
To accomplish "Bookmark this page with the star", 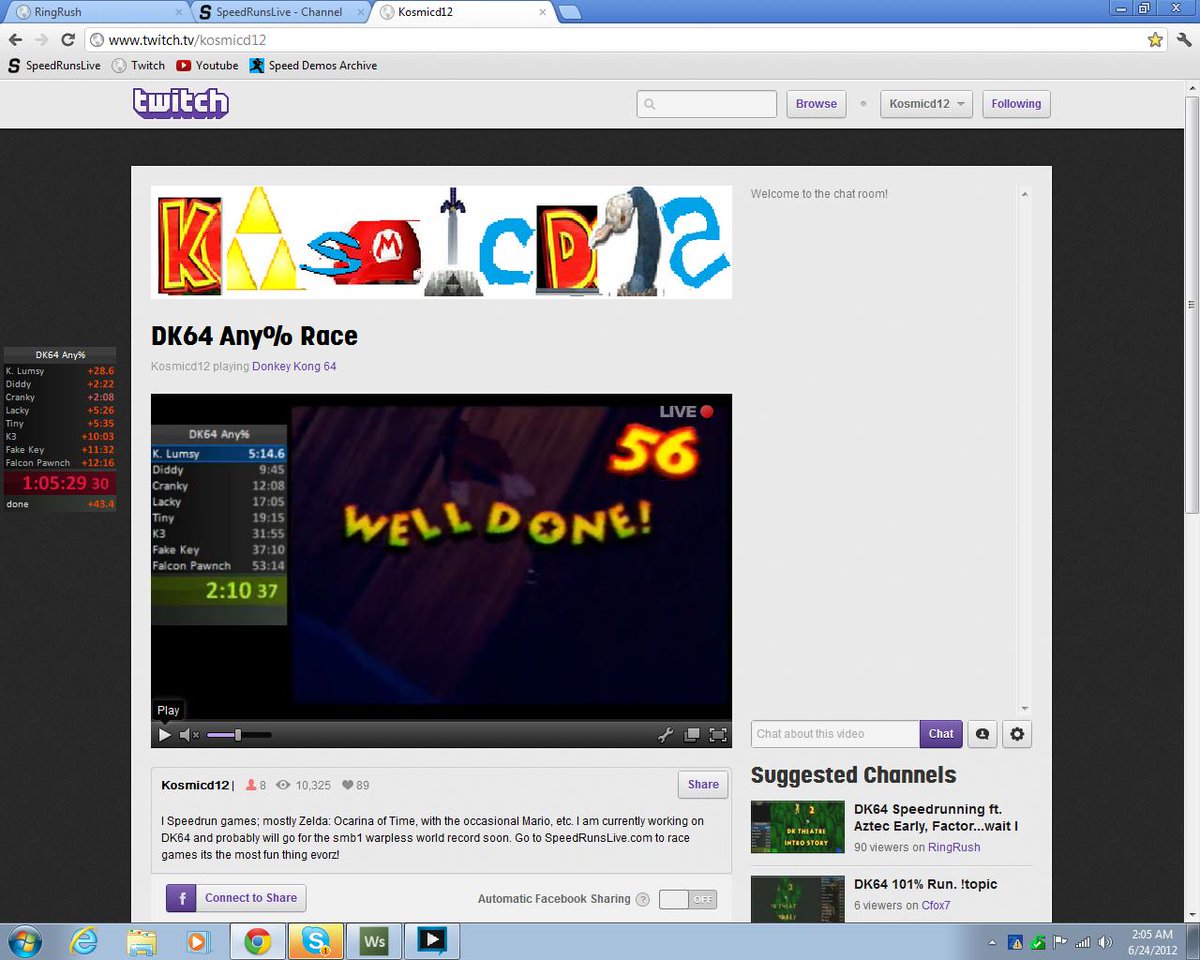I will coord(1155,40).
